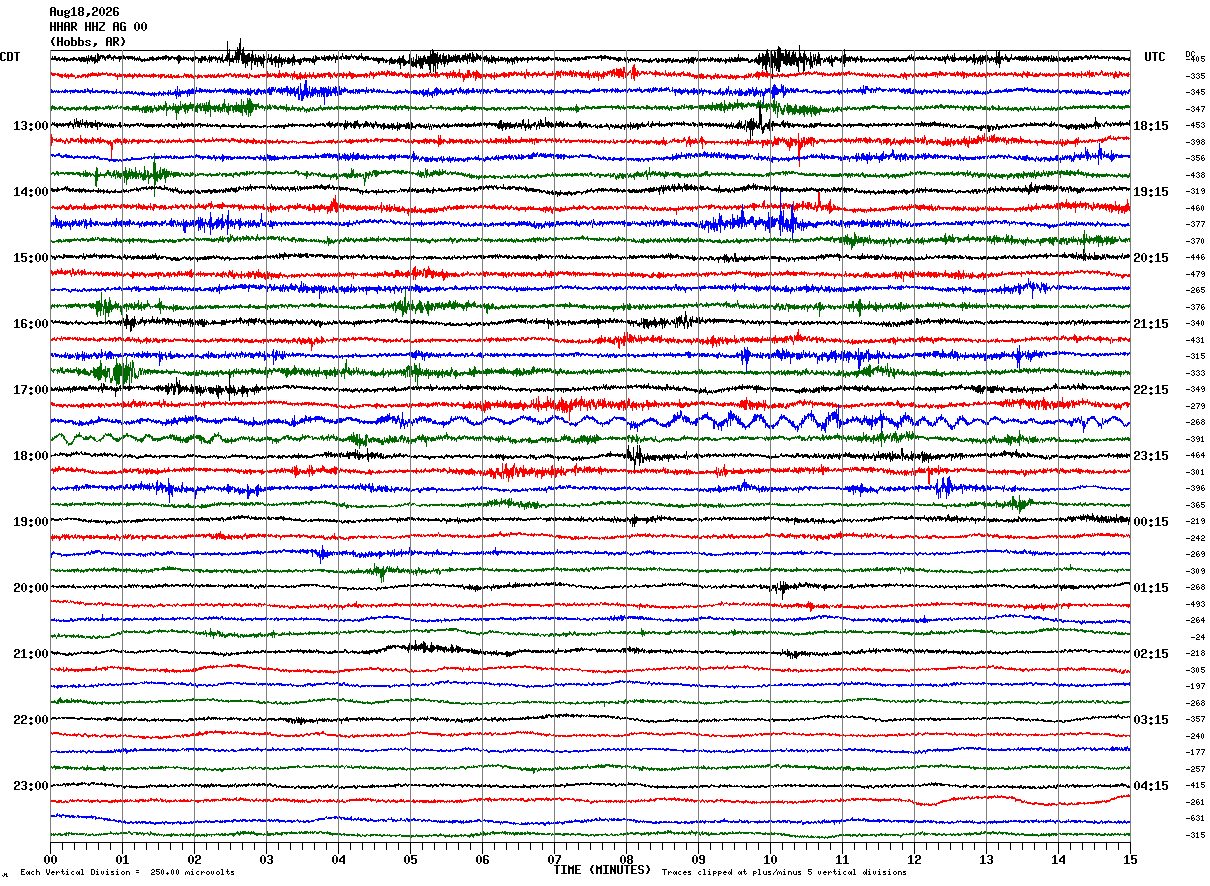
Task: Select the 13:00 CDT time label
Action: click(x=31, y=126)
